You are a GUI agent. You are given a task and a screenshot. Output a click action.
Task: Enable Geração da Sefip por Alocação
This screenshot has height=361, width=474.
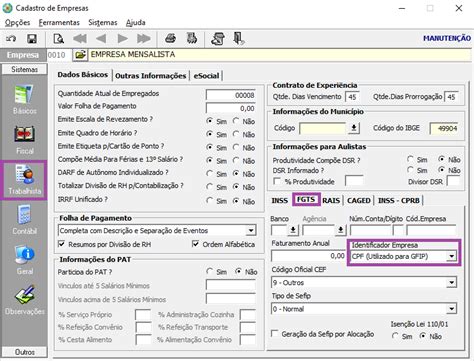tap(275, 333)
